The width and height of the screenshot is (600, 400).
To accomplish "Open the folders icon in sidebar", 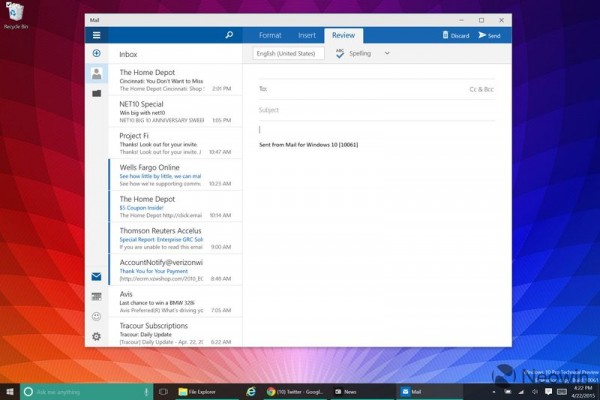I will click(97, 93).
